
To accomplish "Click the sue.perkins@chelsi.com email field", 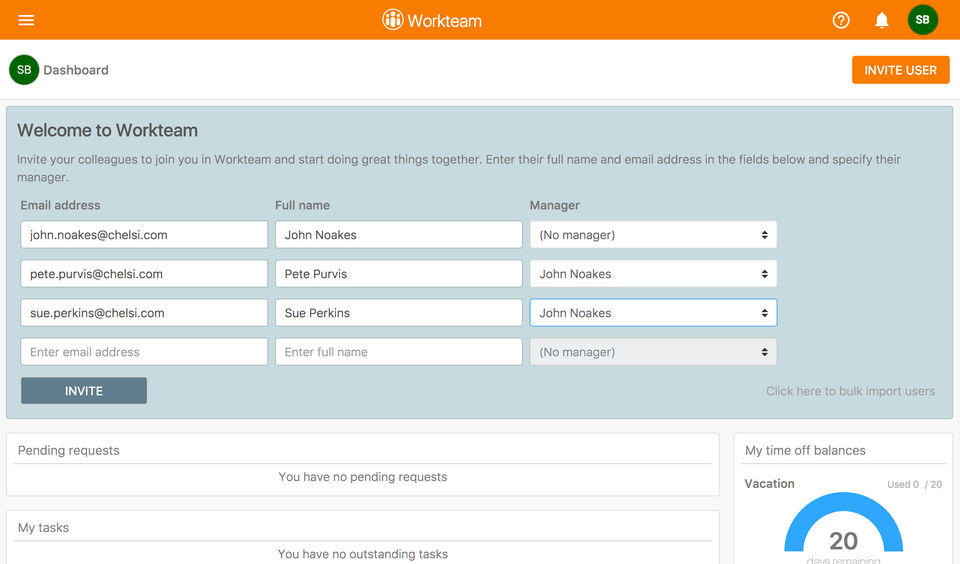I will [144, 313].
